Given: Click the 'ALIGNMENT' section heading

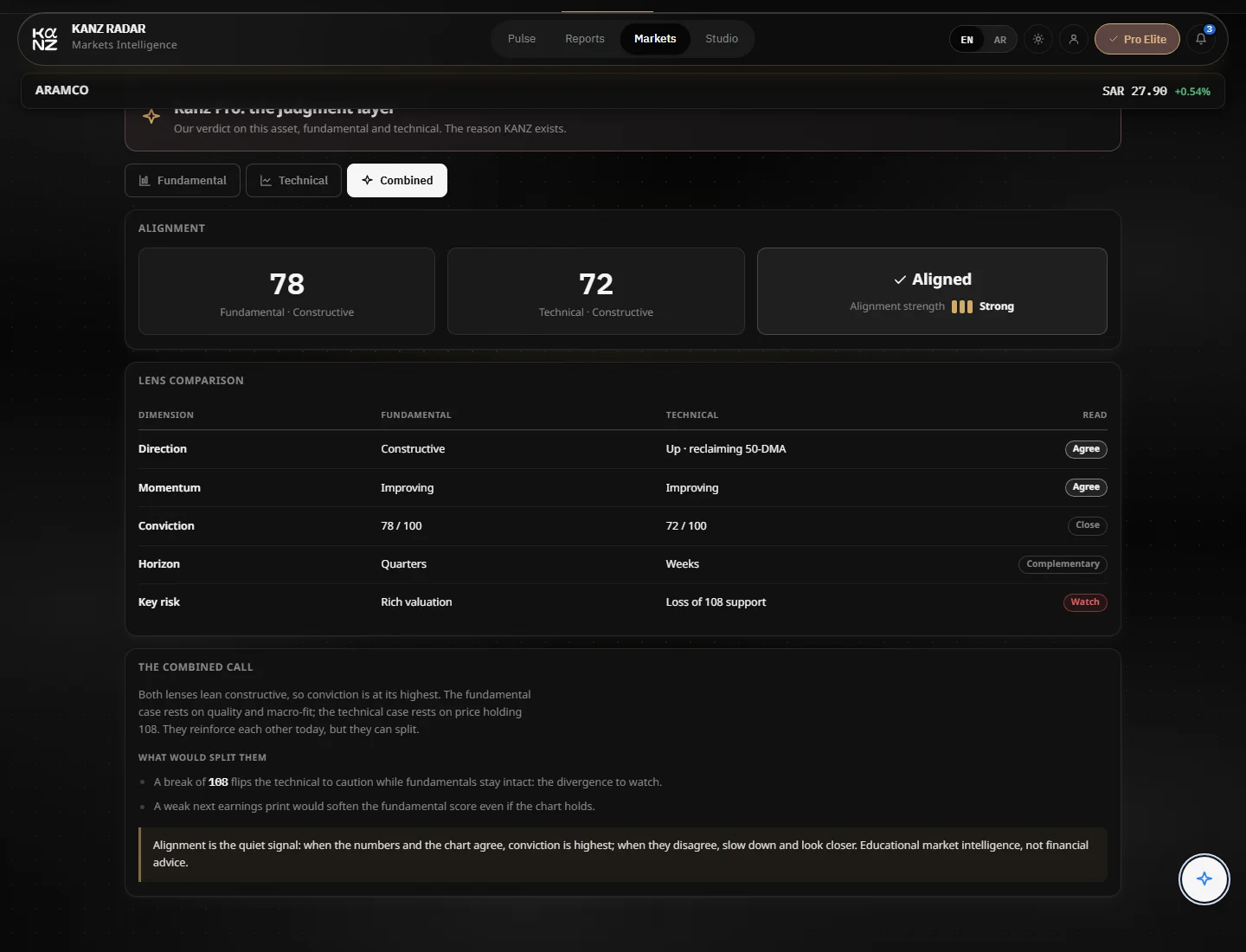Looking at the screenshot, I should 171,228.
